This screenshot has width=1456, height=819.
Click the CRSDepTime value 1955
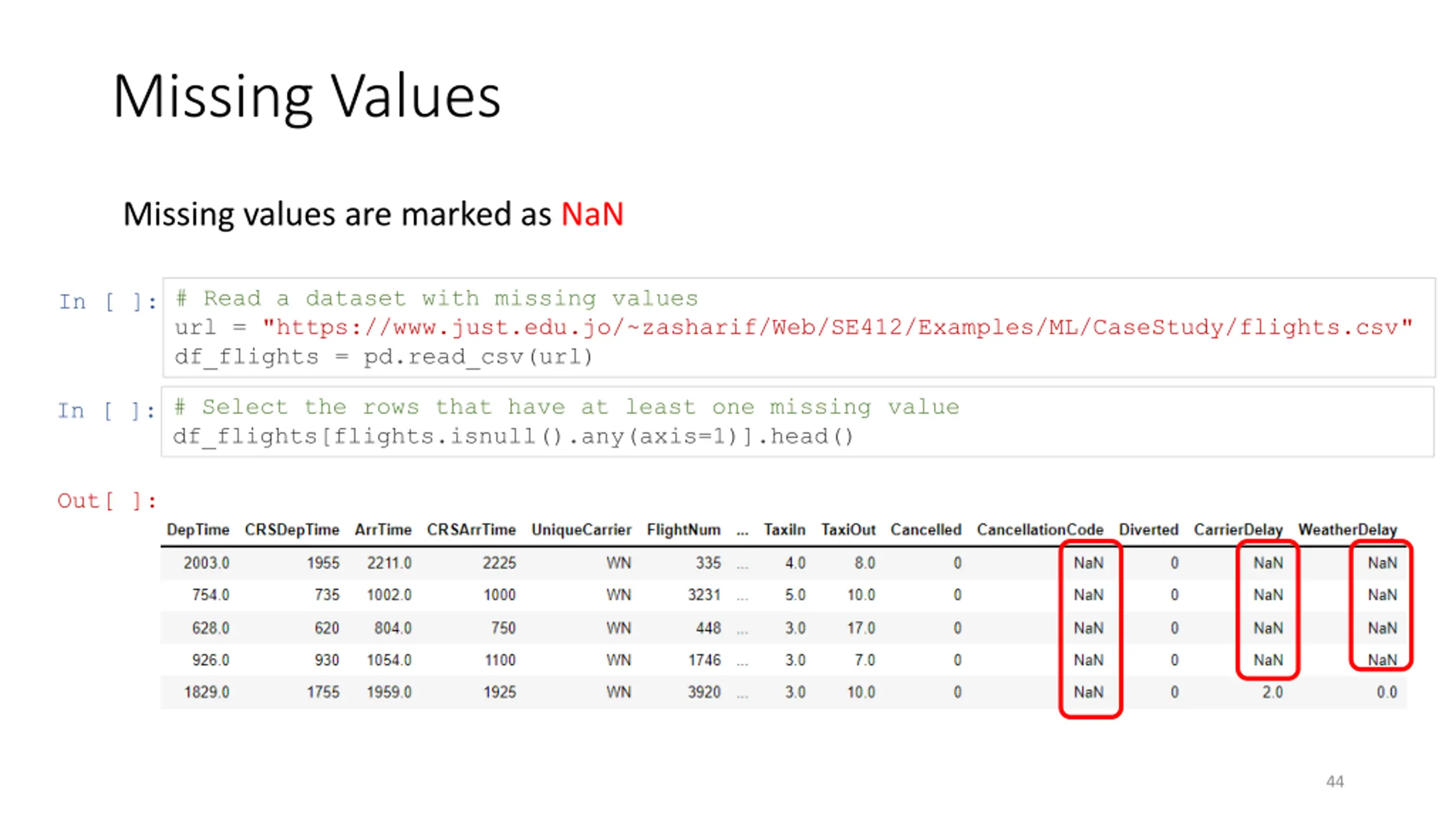pos(323,562)
